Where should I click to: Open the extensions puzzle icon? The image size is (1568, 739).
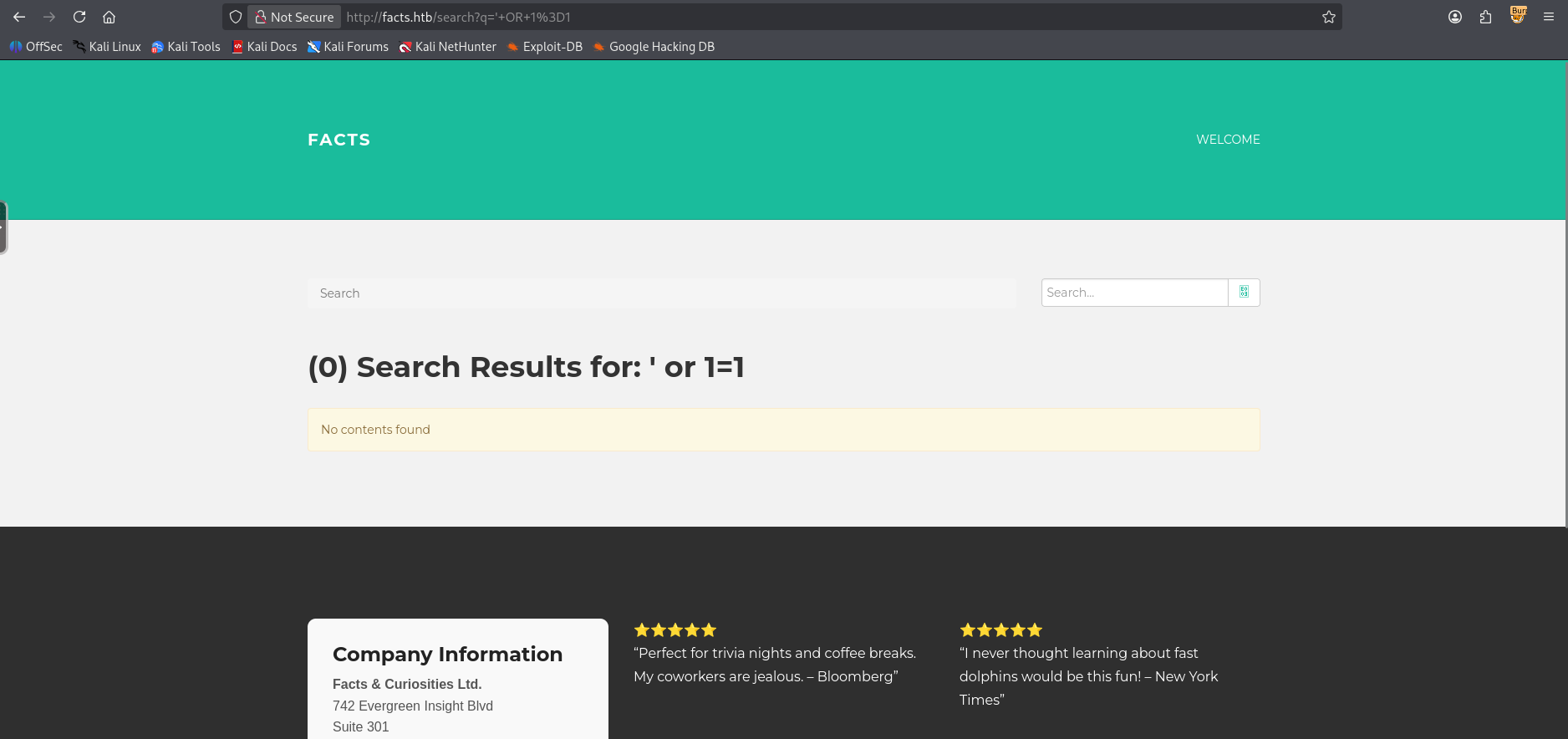point(1485,17)
